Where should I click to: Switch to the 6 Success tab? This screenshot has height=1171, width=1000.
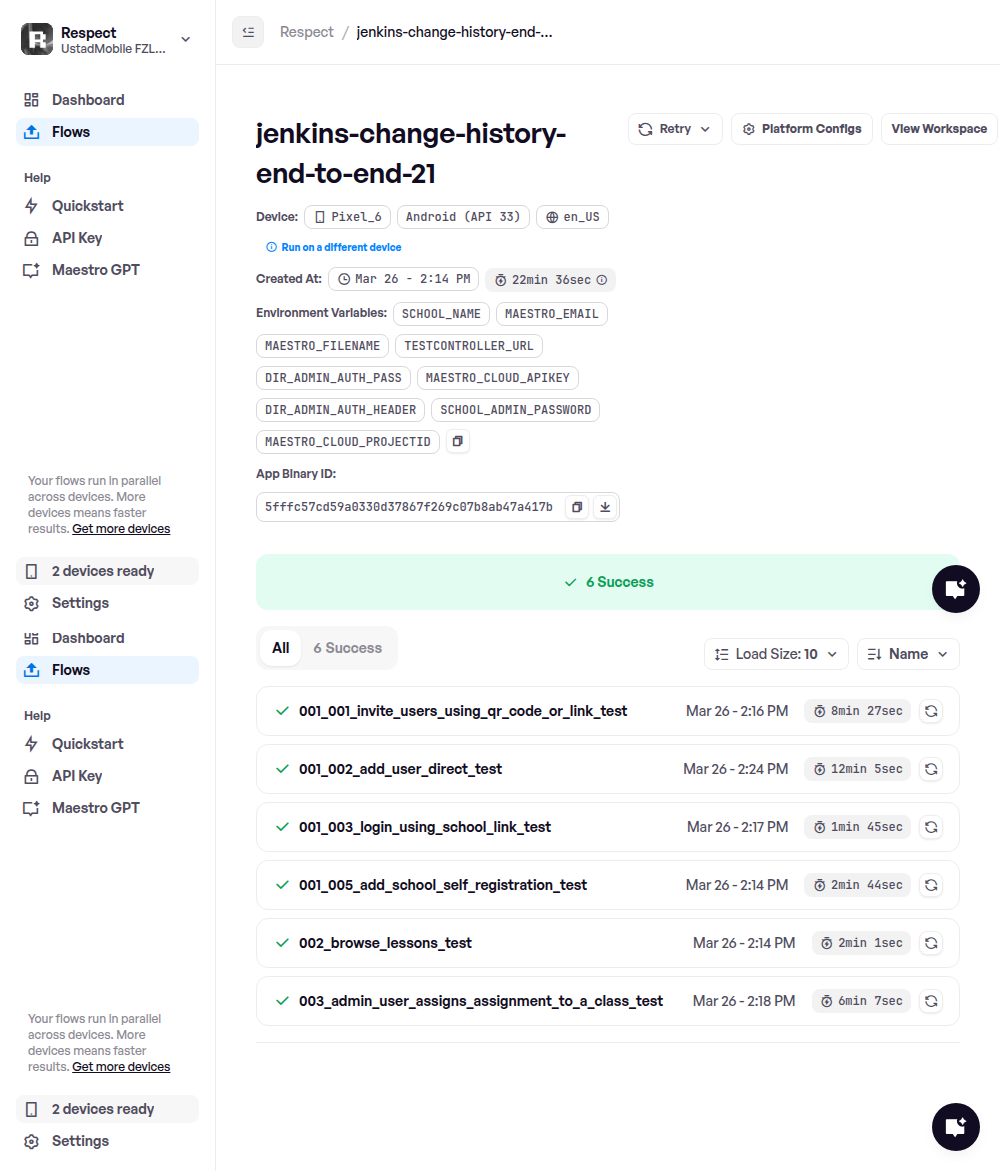point(347,648)
